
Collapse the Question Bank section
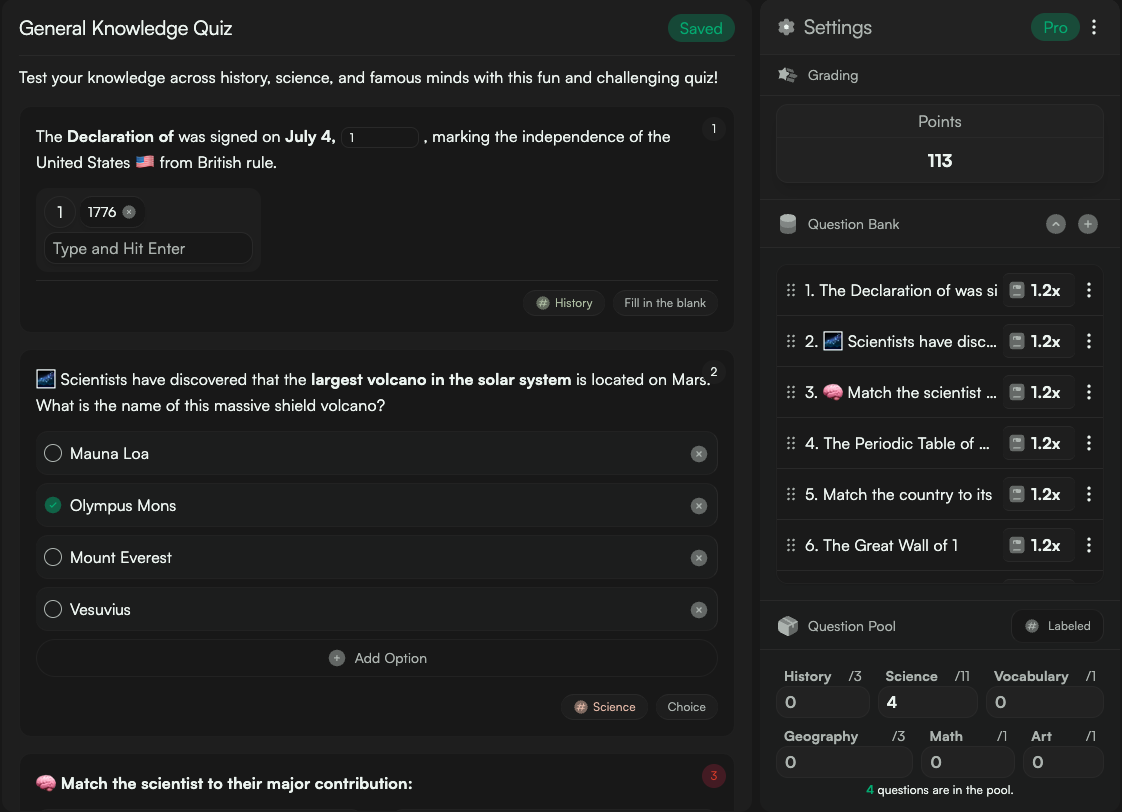click(1055, 224)
